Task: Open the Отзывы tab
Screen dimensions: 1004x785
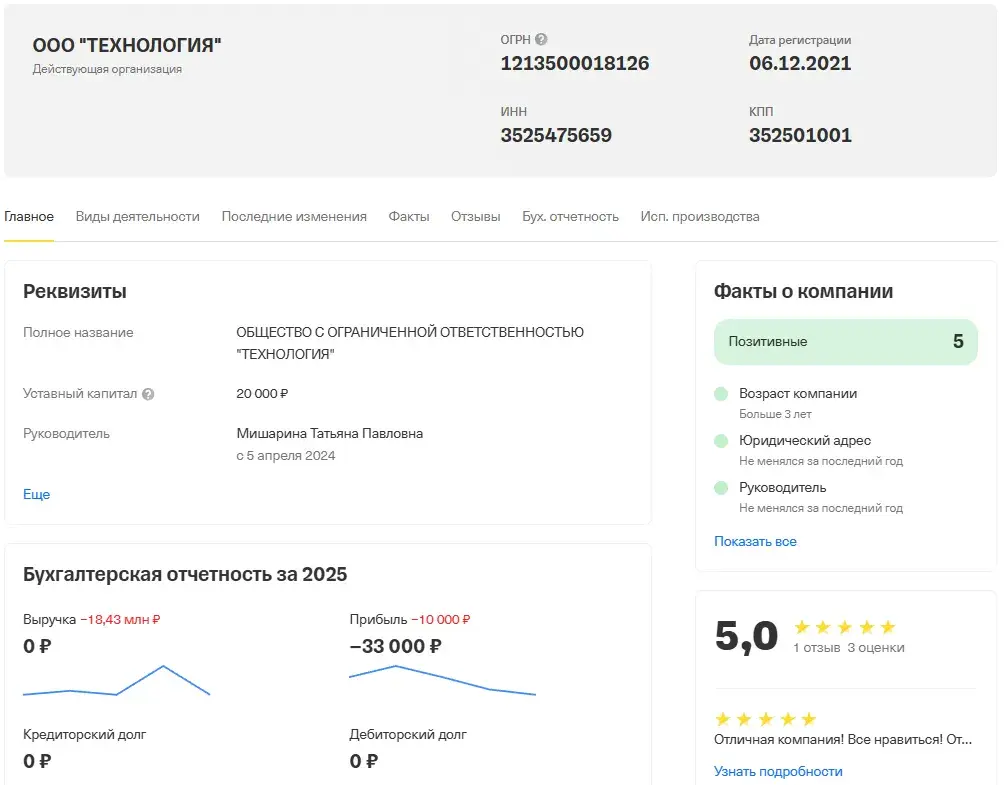Action: (476, 216)
